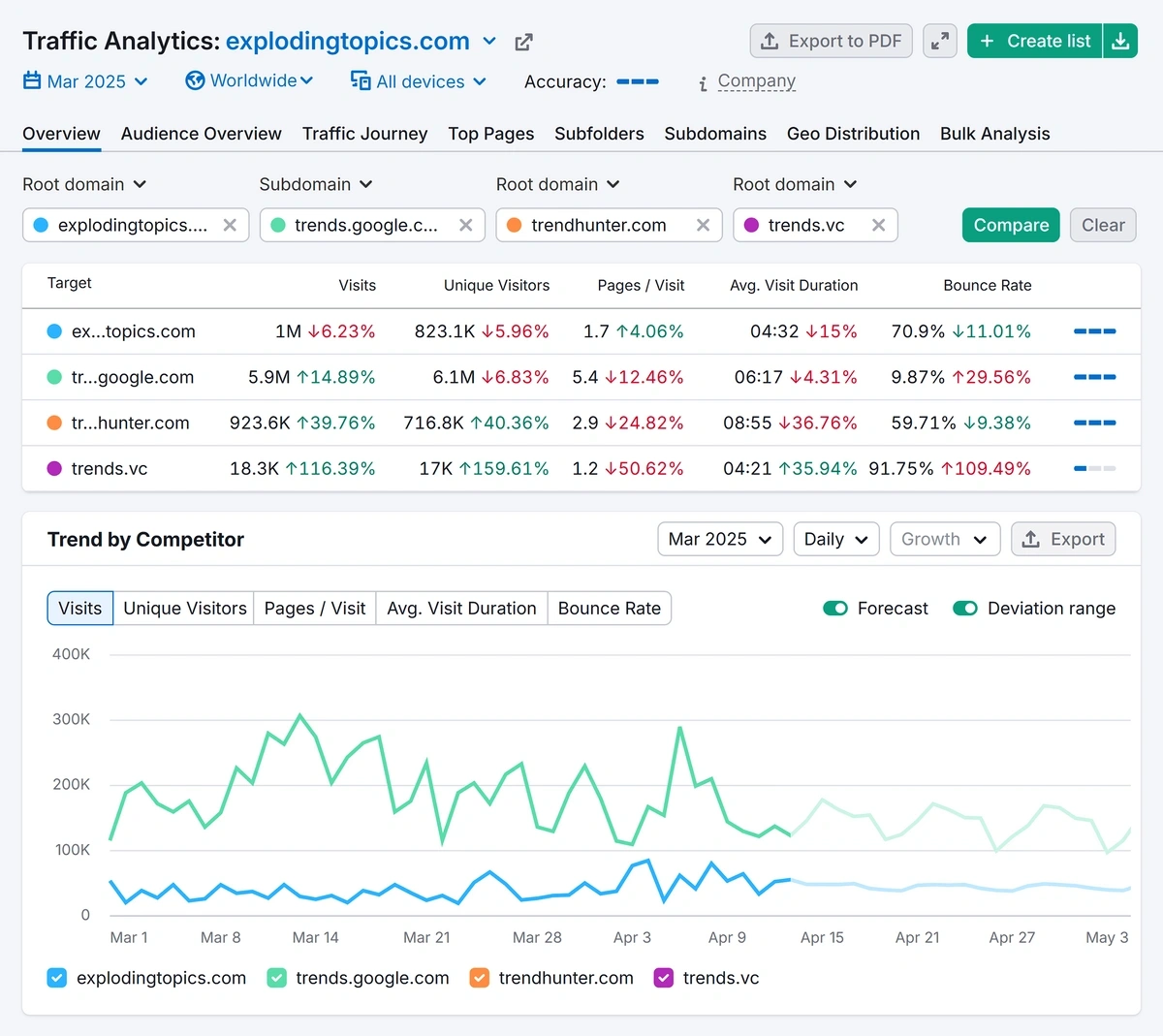This screenshot has height=1036, width=1163.
Task: Click the Clear button
Action: coord(1103,225)
